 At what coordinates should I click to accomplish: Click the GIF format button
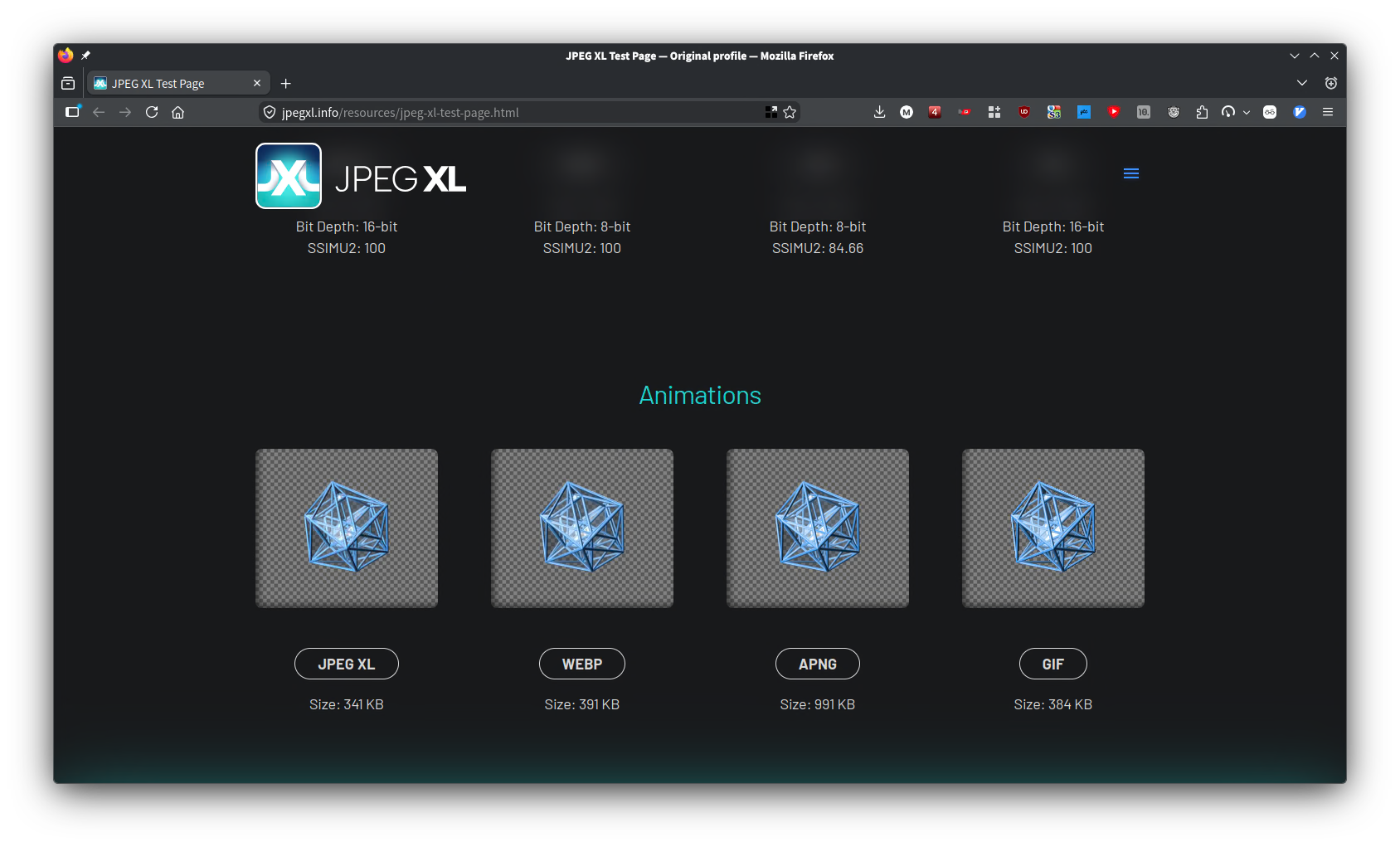(x=1053, y=664)
